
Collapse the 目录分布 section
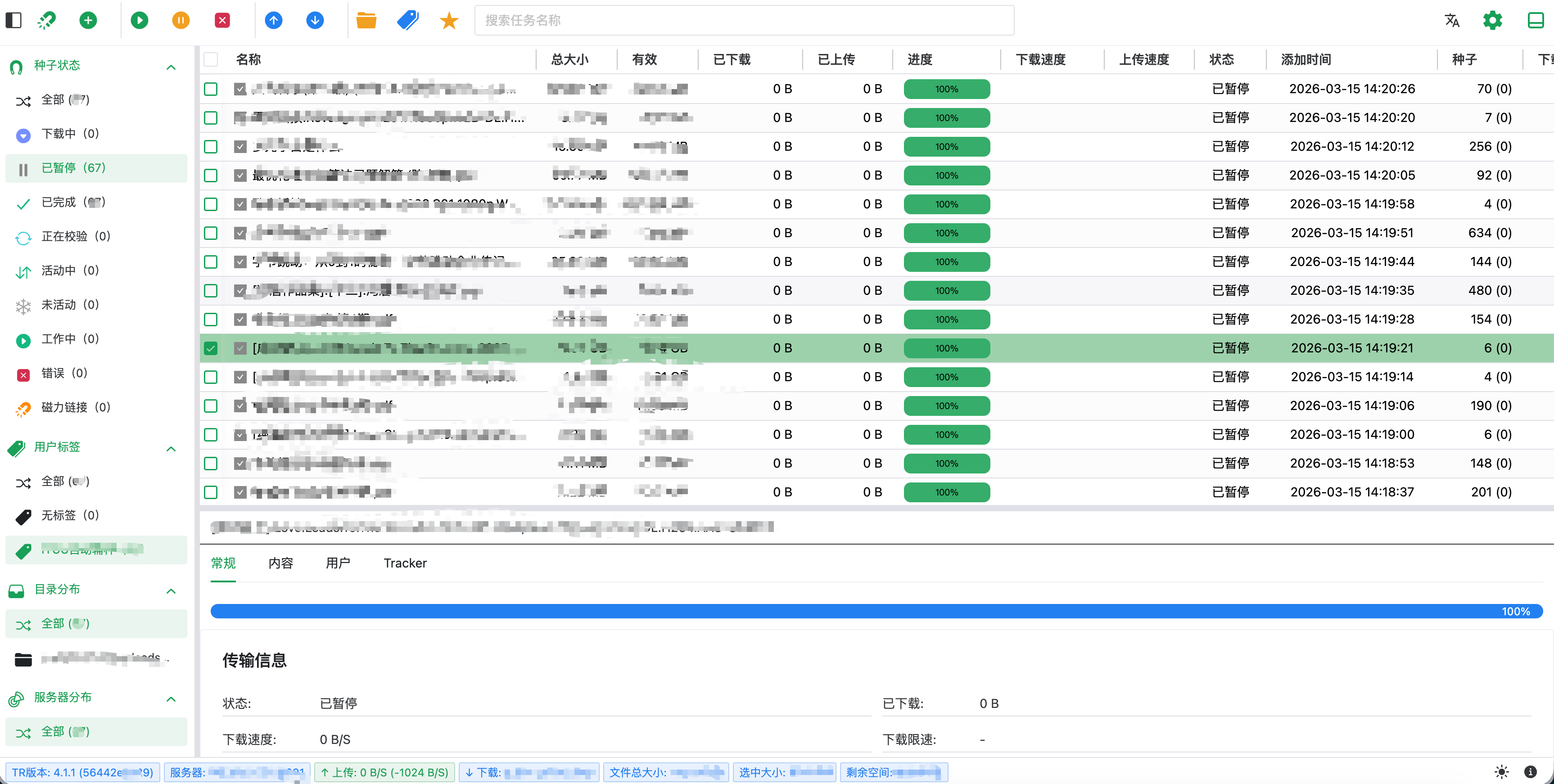click(171, 591)
